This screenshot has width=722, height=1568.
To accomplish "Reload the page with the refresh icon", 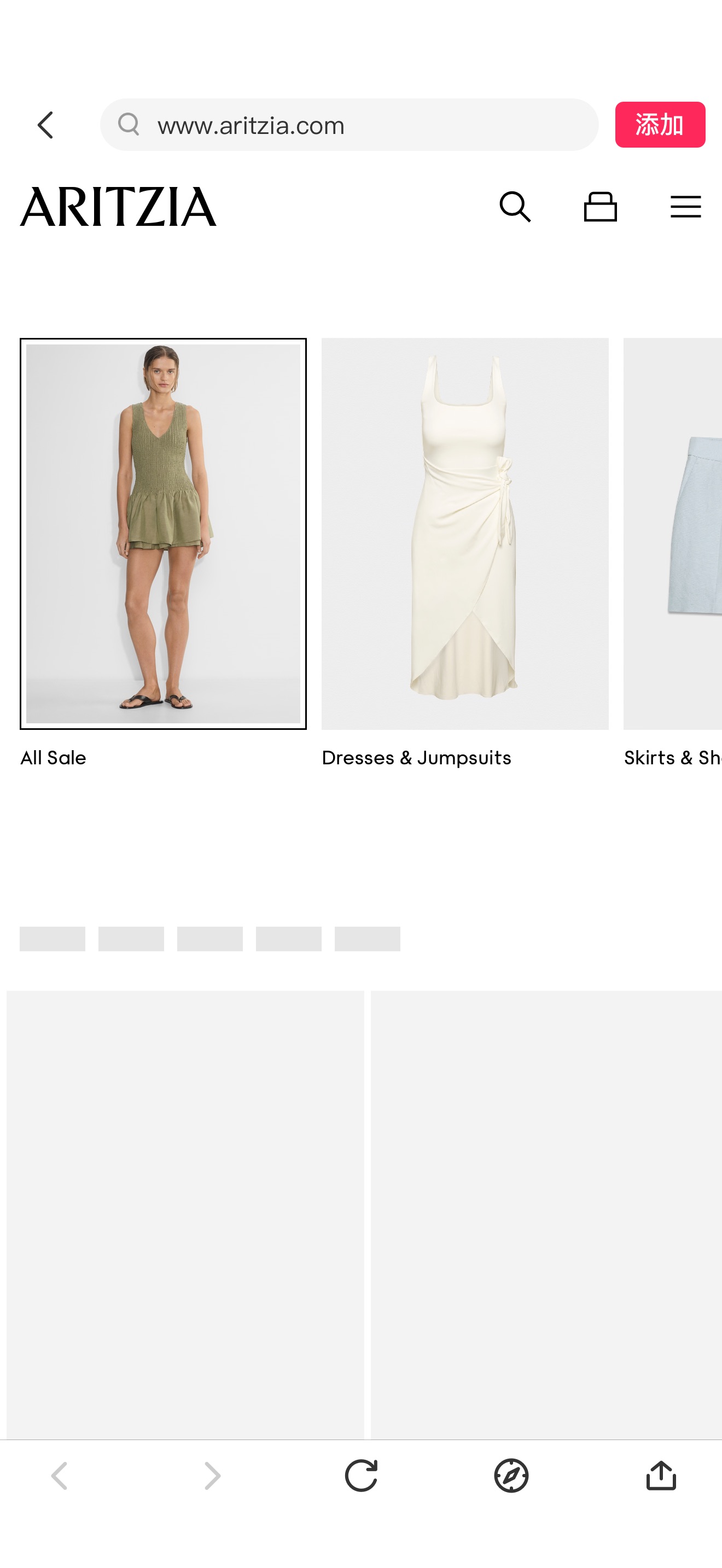I will pyautogui.click(x=361, y=1476).
